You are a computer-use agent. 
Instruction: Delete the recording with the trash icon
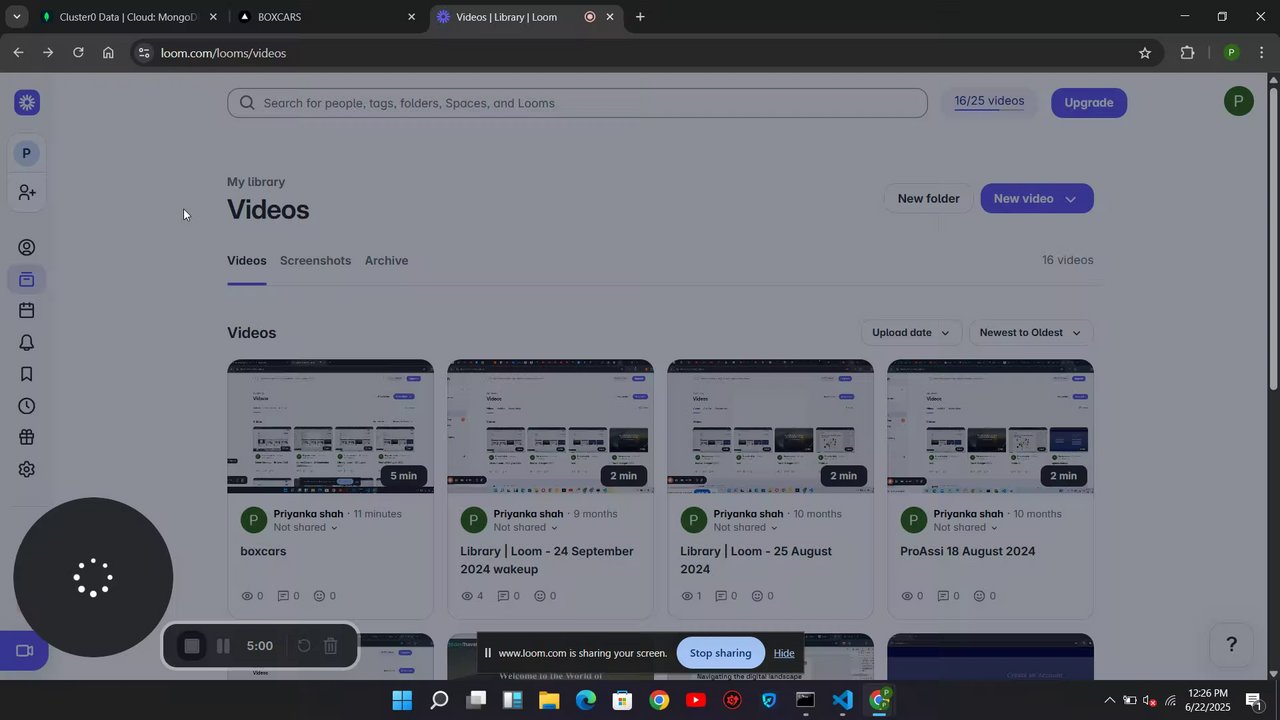[331, 646]
